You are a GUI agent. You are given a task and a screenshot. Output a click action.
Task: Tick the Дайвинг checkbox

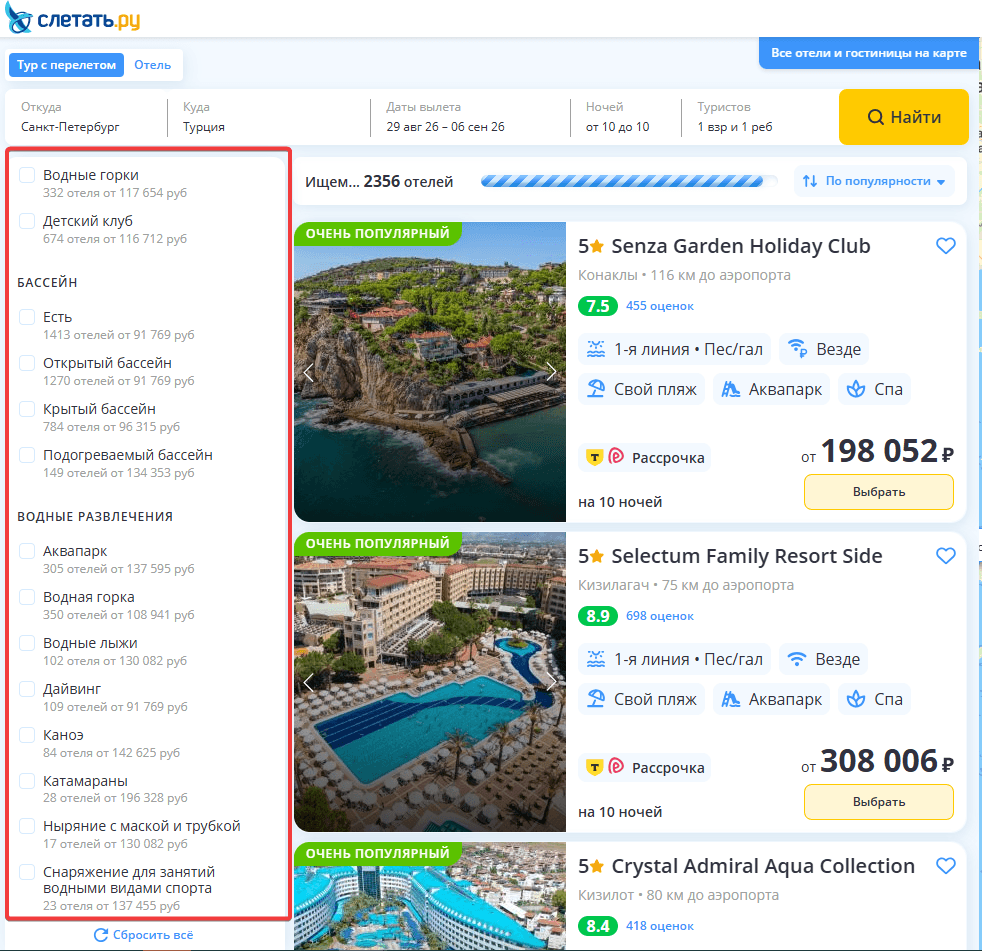(x=27, y=689)
